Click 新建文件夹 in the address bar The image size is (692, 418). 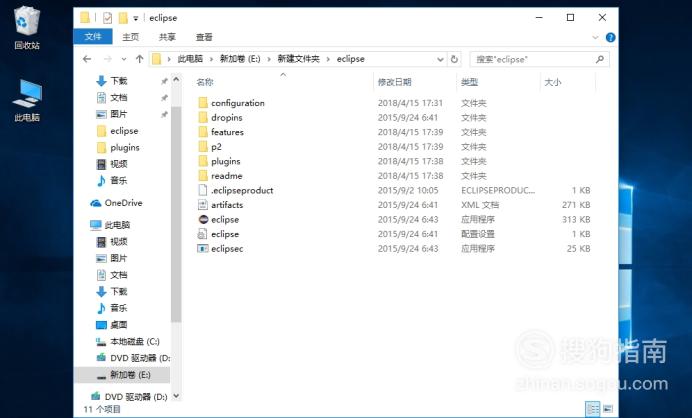point(298,59)
